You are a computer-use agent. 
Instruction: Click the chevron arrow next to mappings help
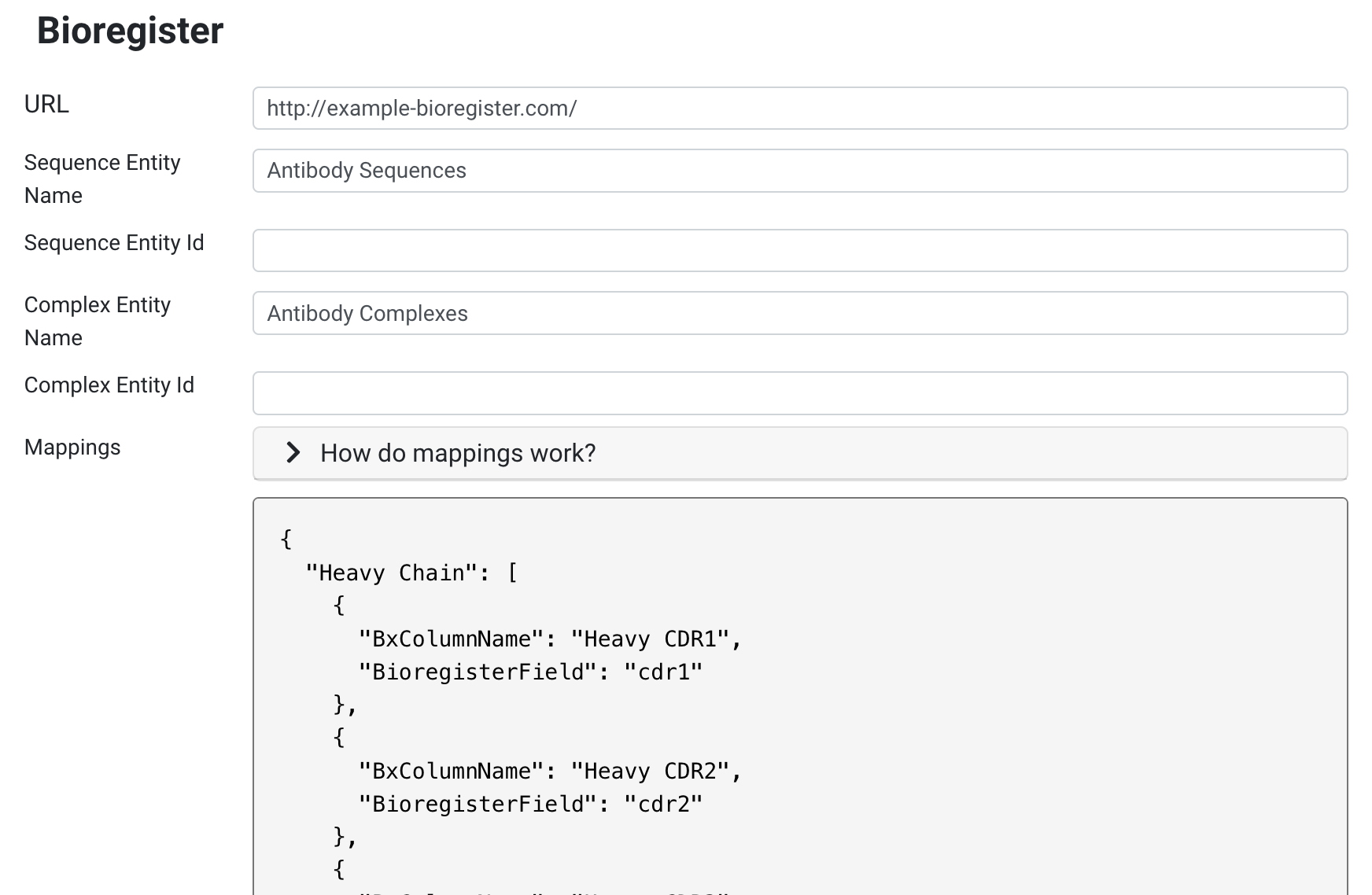click(x=292, y=453)
